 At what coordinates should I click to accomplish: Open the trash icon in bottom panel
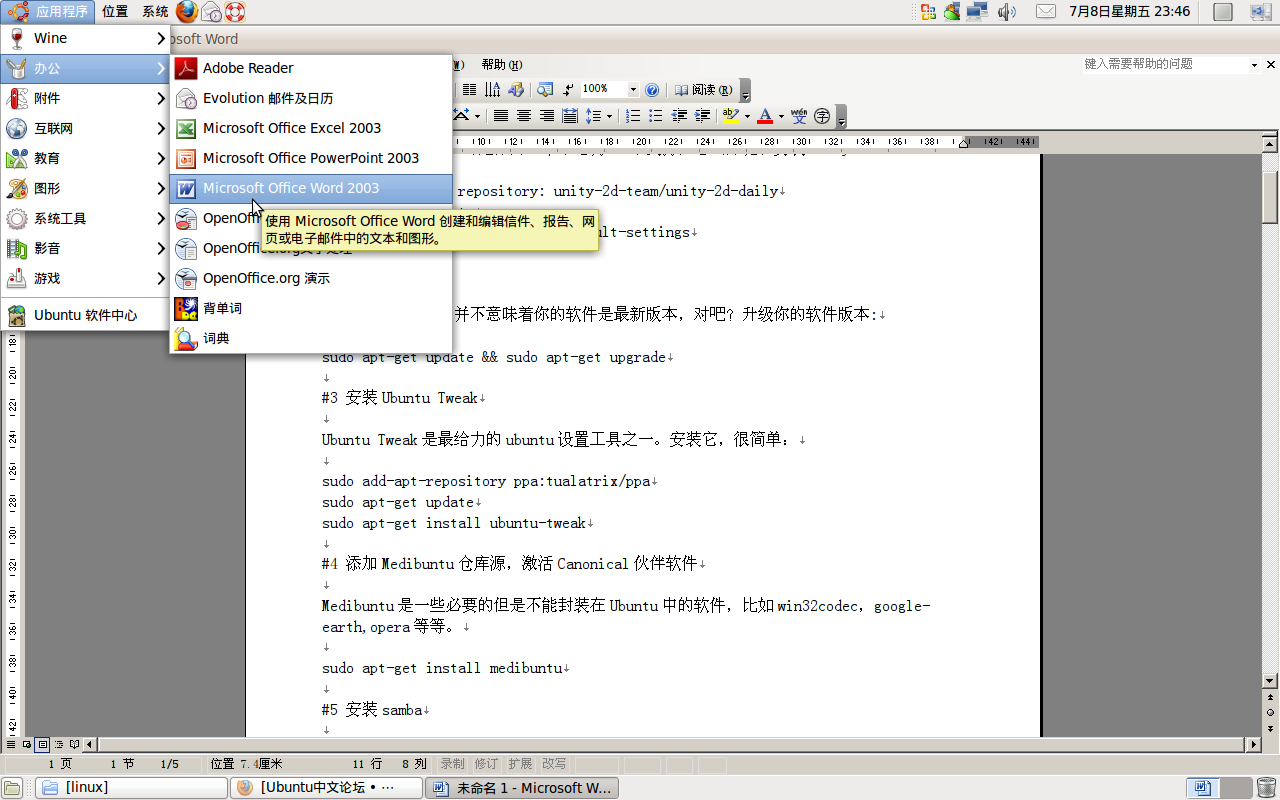click(1266, 788)
